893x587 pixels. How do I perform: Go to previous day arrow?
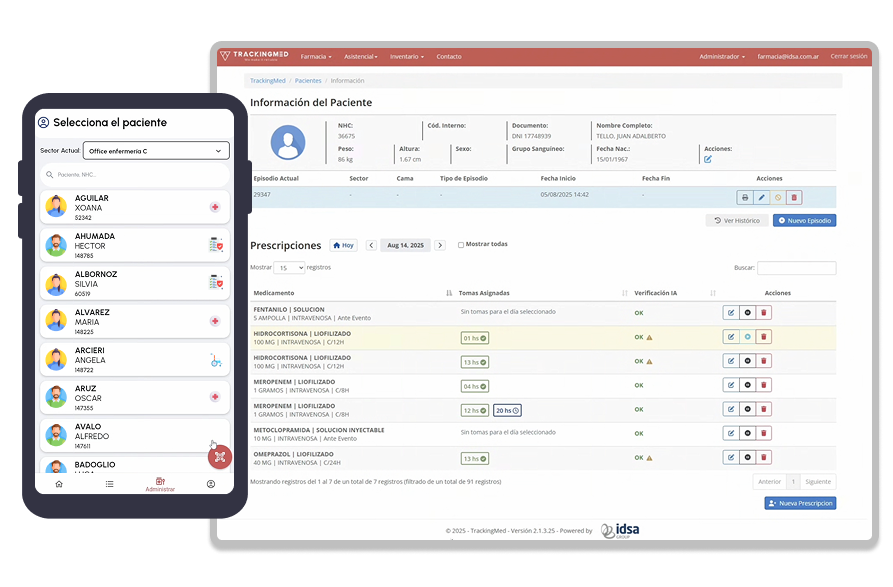pos(371,245)
